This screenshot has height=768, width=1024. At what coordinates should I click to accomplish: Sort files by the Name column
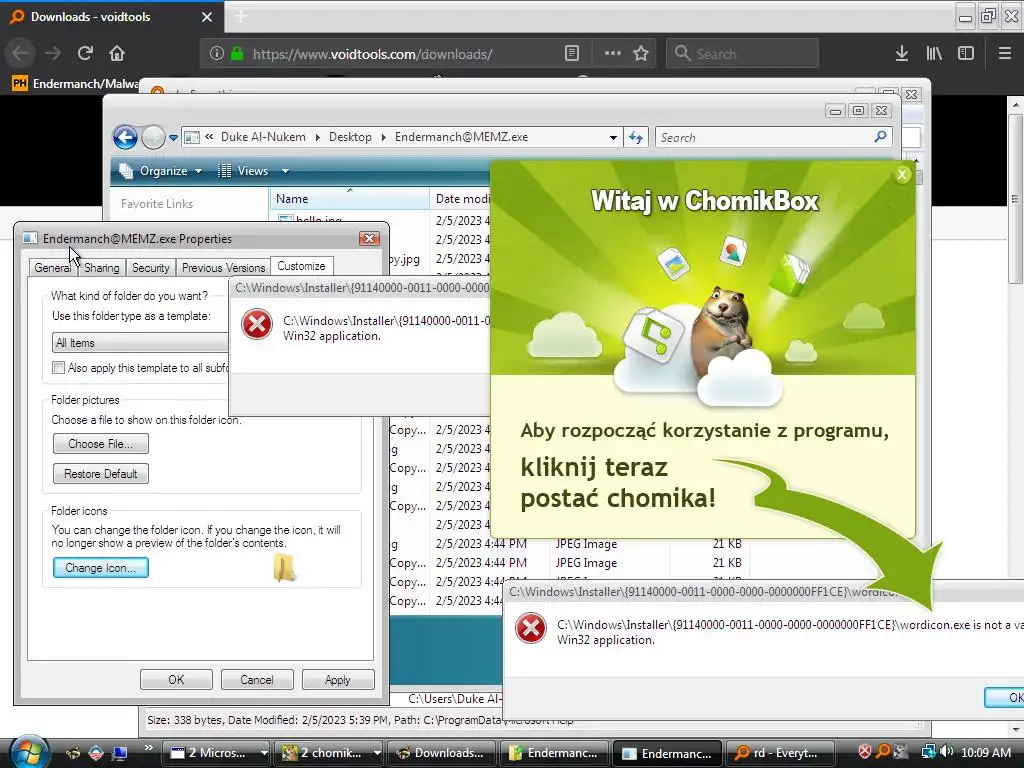[x=349, y=199]
